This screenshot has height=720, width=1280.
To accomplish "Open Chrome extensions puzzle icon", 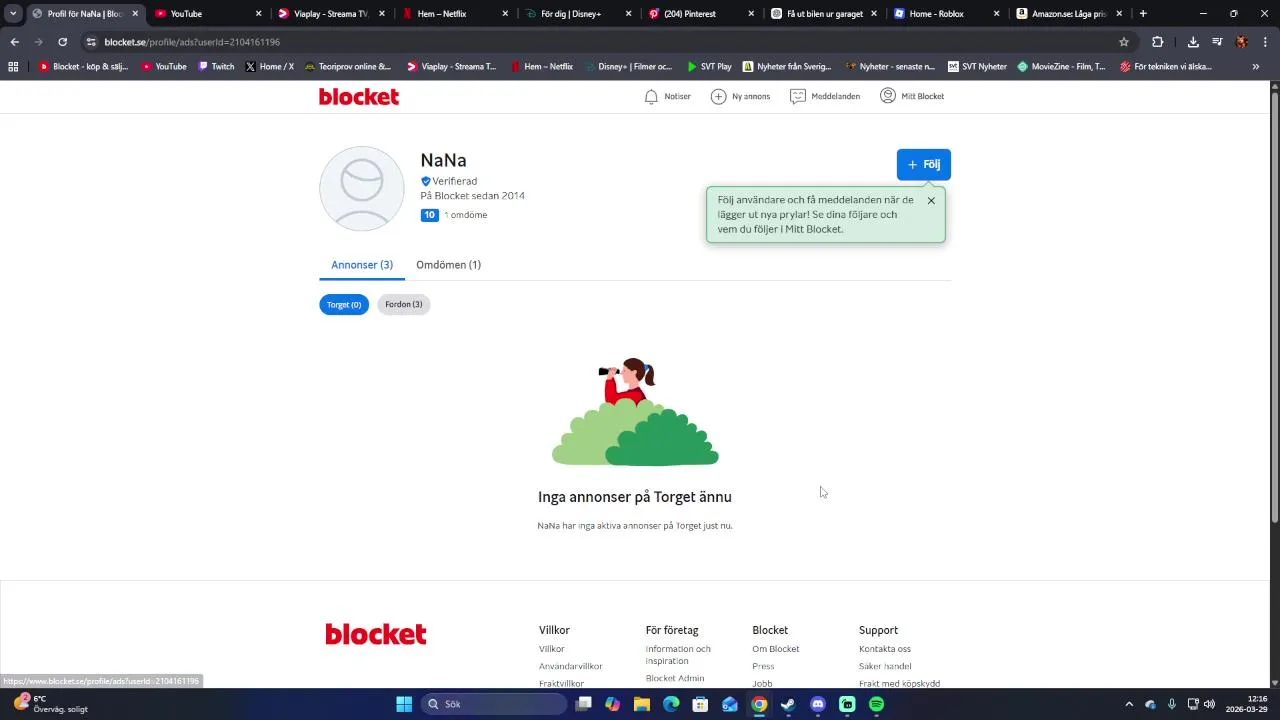I will (1158, 42).
